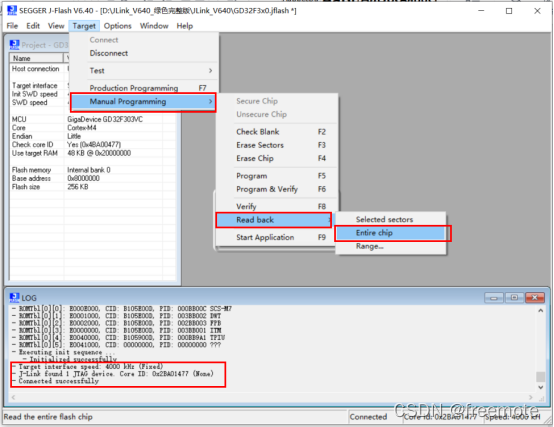Select Verify F8 command
554x427 pixels.
click(277, 207)
